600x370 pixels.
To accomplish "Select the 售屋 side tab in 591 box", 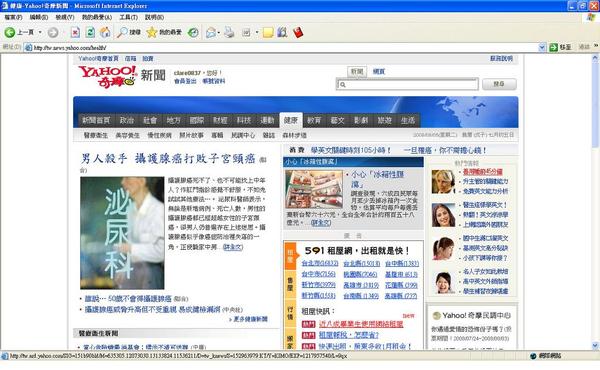I will point(290,284).
